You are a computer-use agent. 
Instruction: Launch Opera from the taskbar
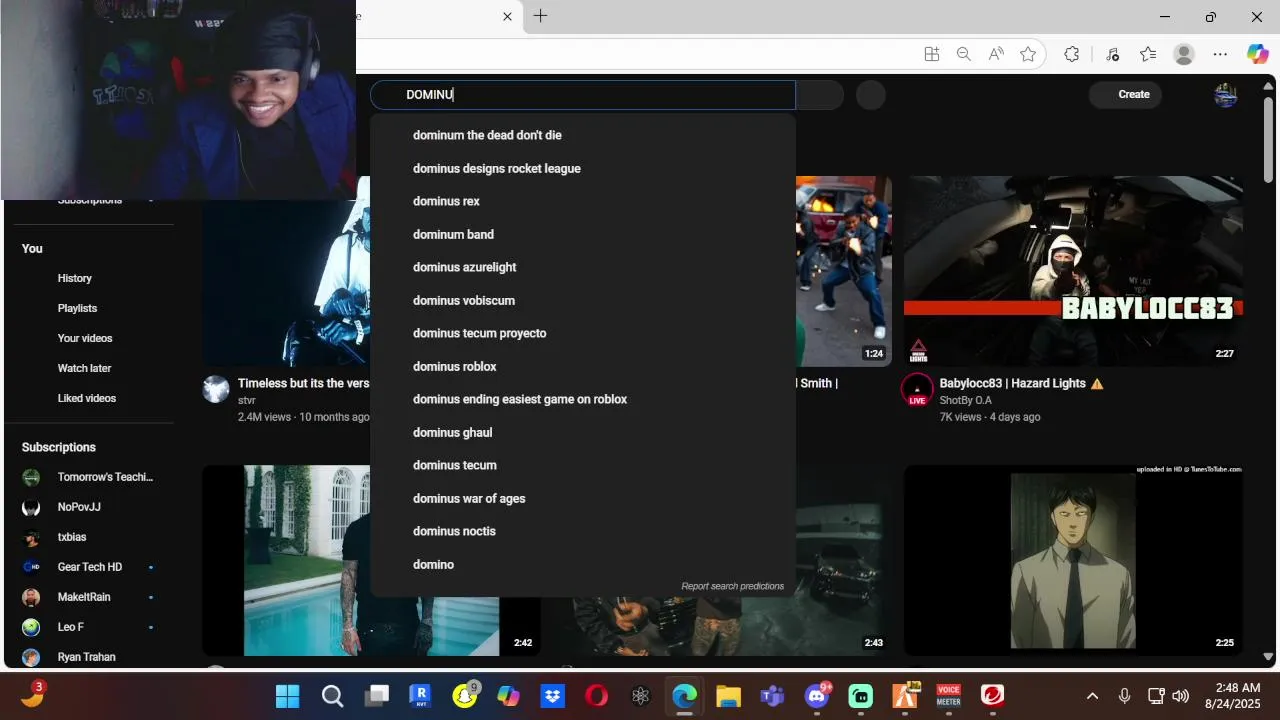[596, 695]
